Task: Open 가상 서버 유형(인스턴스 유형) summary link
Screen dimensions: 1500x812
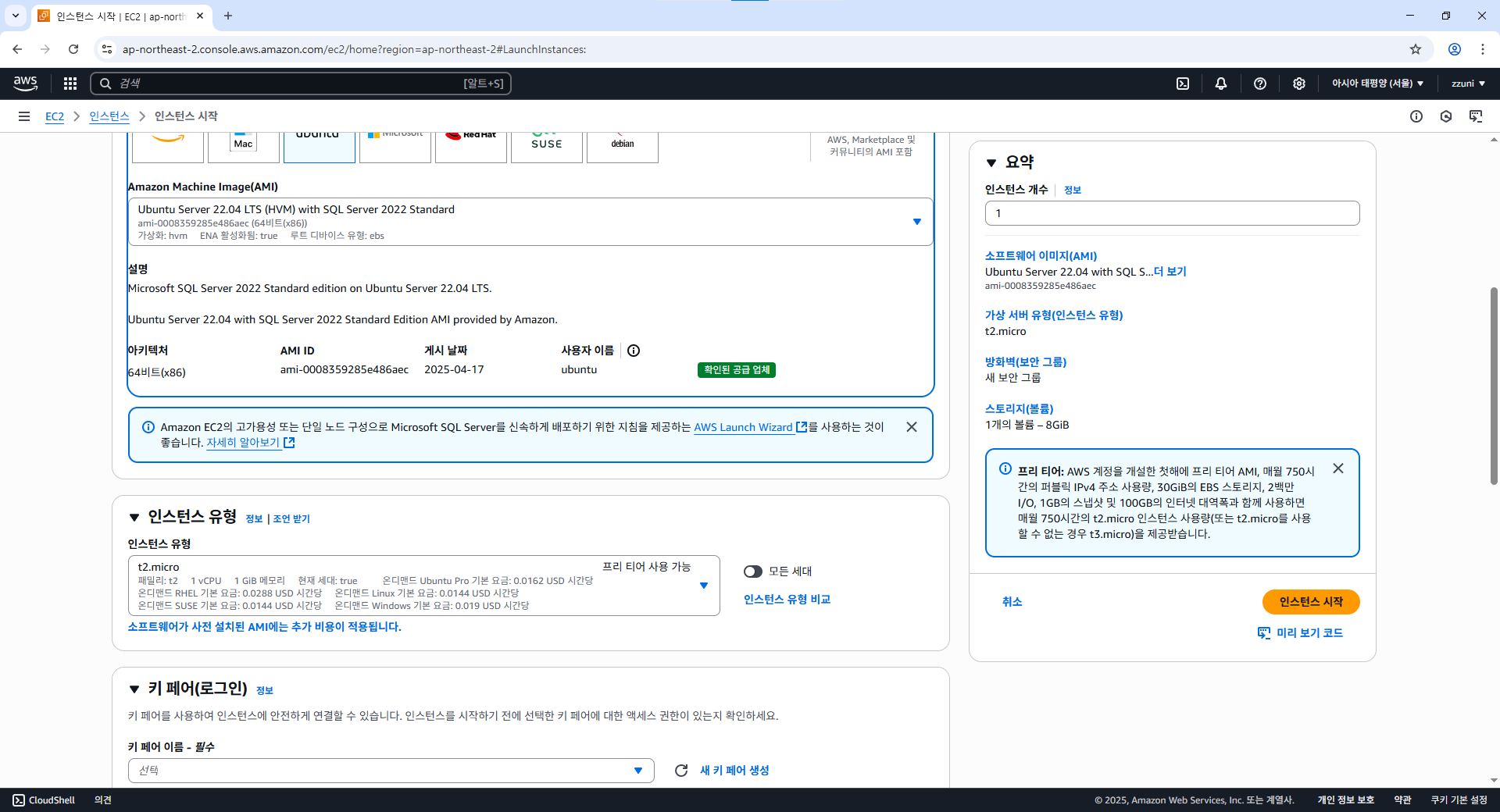Action: (1054, 315)
